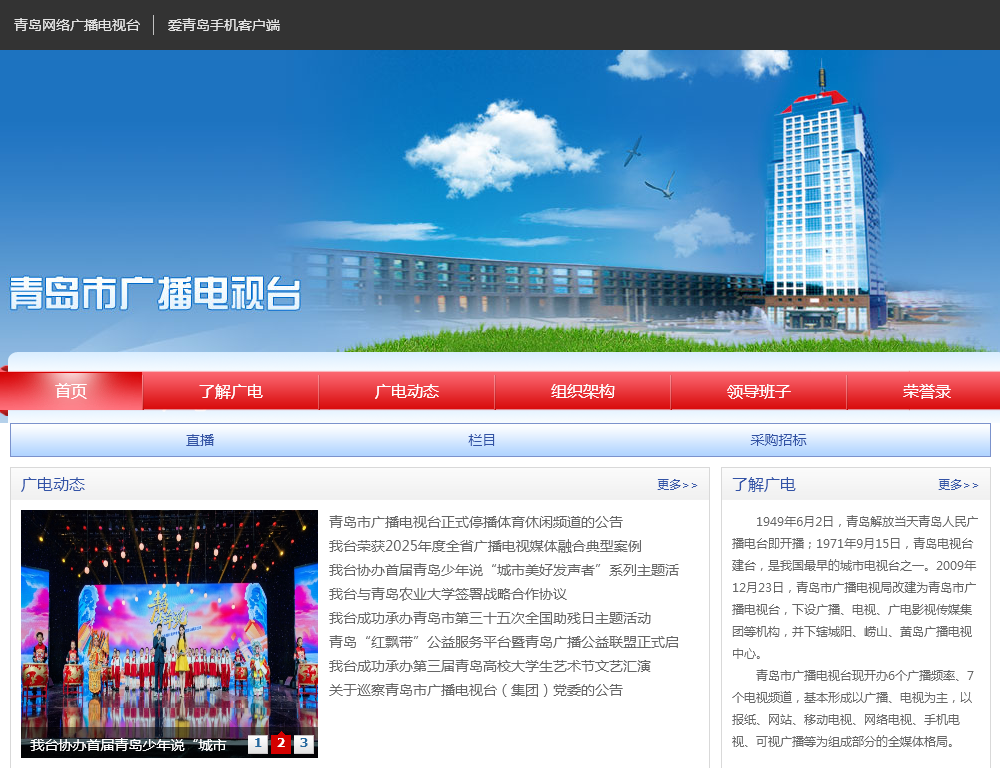Open the 组织架构 section tab
This screenshot has width=1000, height=768.
tap(582, 391)
